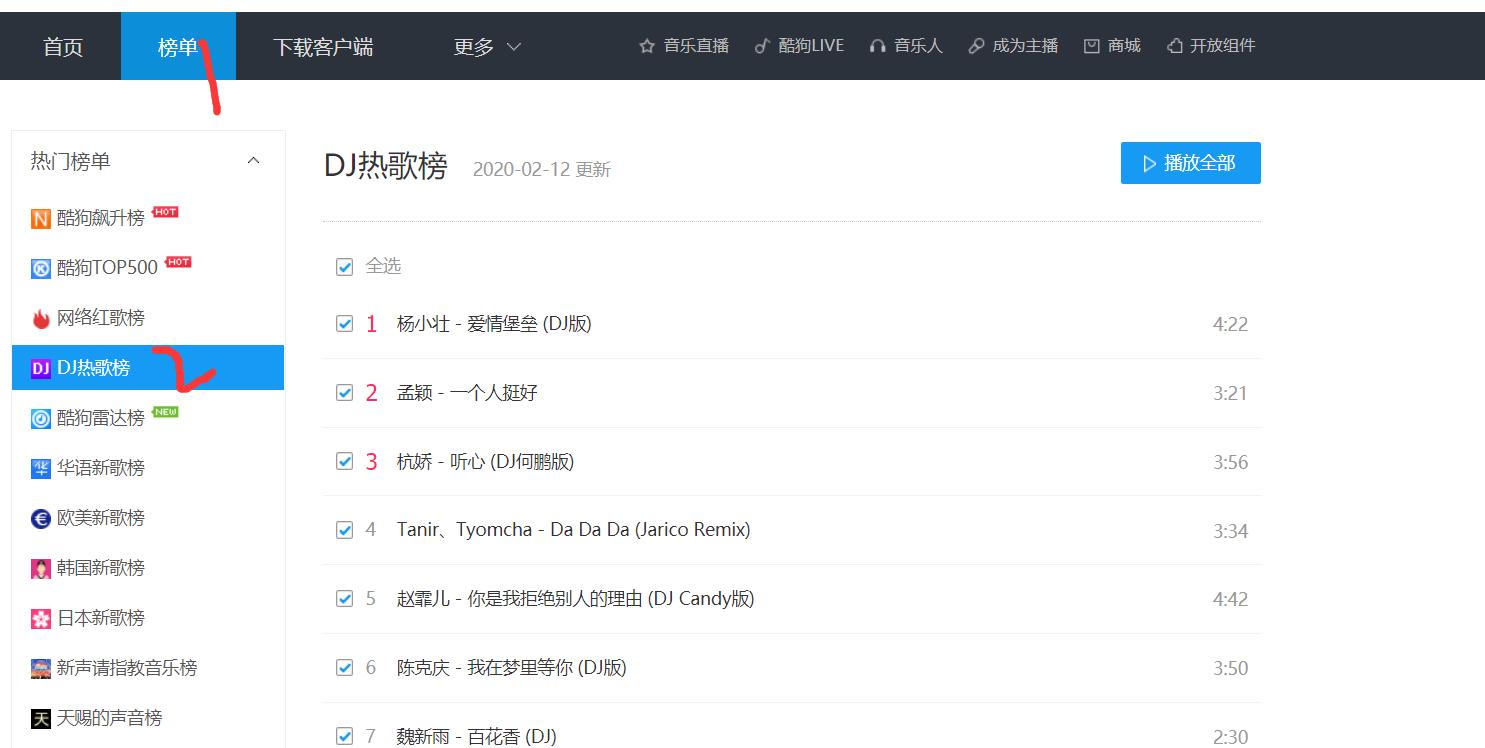Open song 杭娇 - 听心 (DJ何鹏版)
The image size is (1485, 748).
(485, 462)
